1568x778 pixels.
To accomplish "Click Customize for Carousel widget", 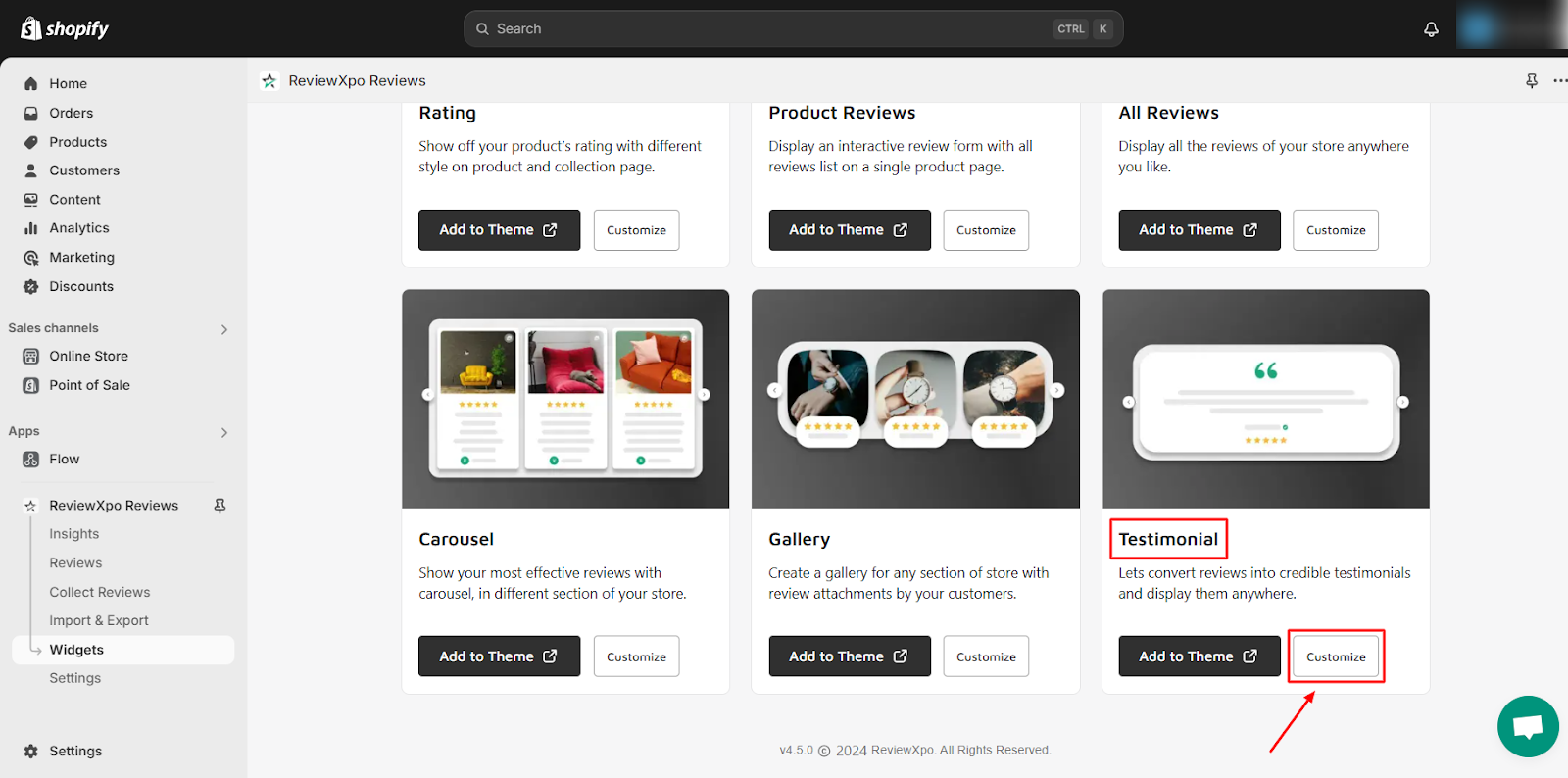I will (x=636, y=656).
